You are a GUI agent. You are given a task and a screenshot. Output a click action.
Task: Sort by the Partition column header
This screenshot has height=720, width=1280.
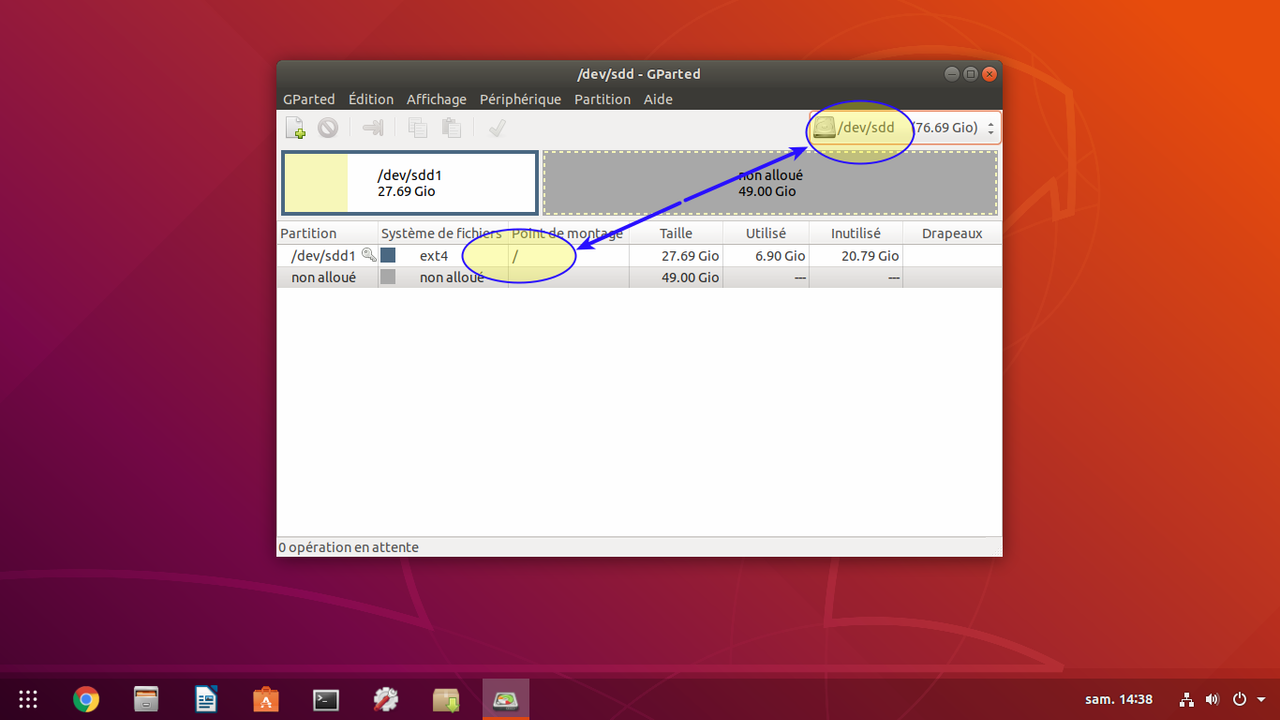327,233
